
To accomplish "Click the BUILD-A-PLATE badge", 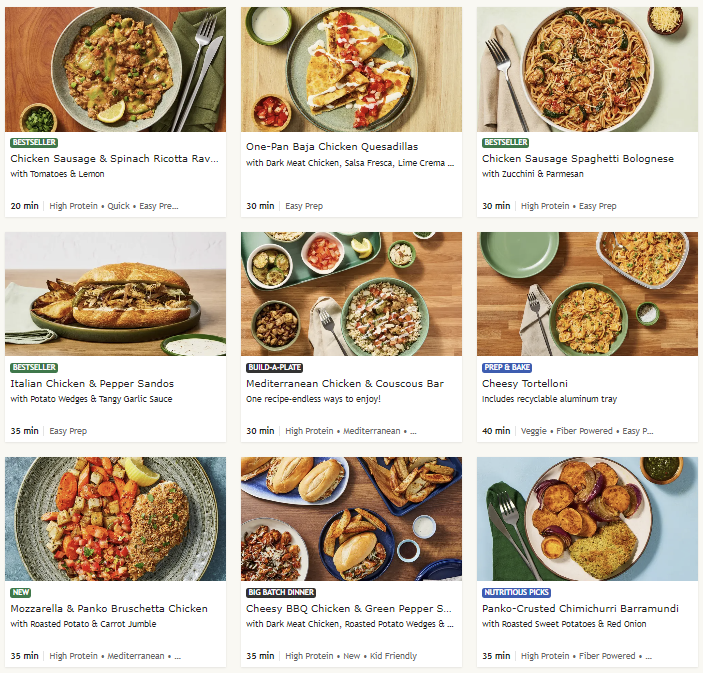I will [x=274, y=368].
